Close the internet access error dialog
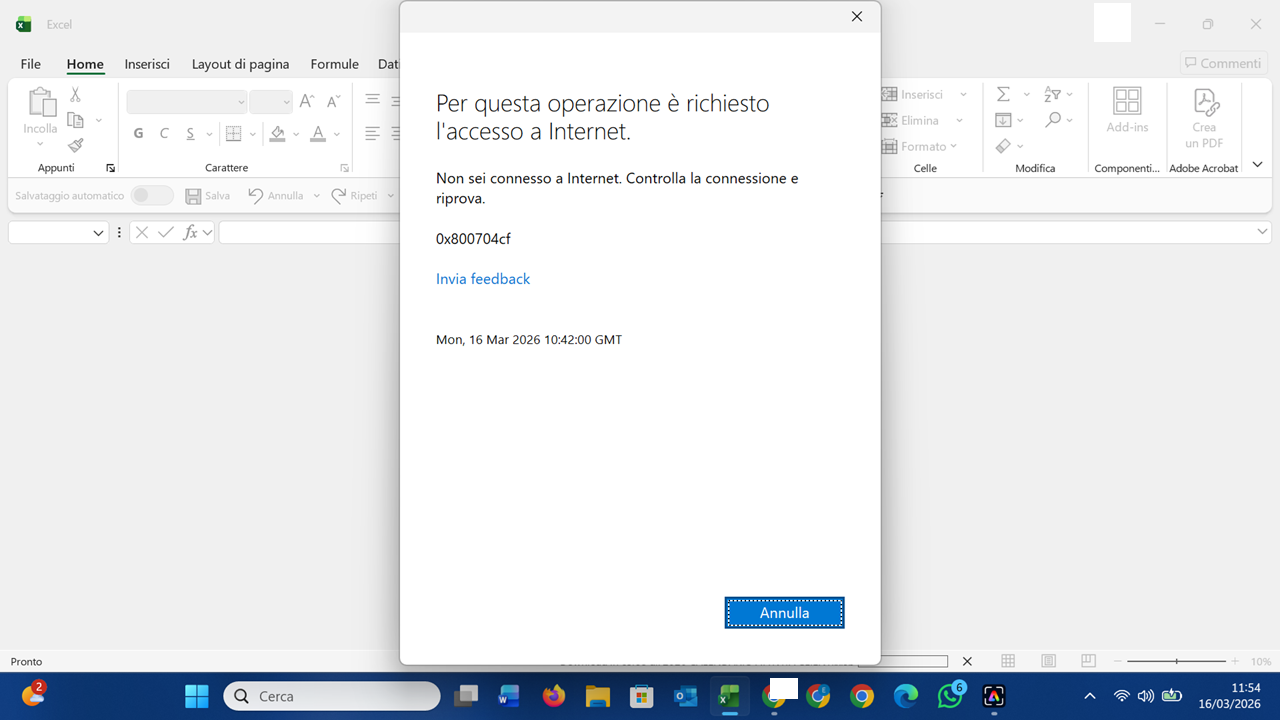The image size is (1280, 720). pyautogui.click(x=856, y=16)
